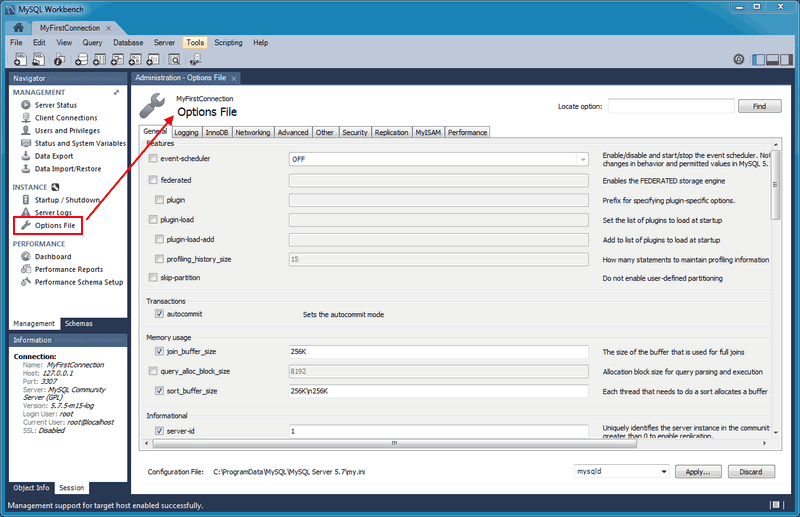This screenshot has width=800, height=517.
Task: Switch to the Security tab
Action: [x=355, y=133]
